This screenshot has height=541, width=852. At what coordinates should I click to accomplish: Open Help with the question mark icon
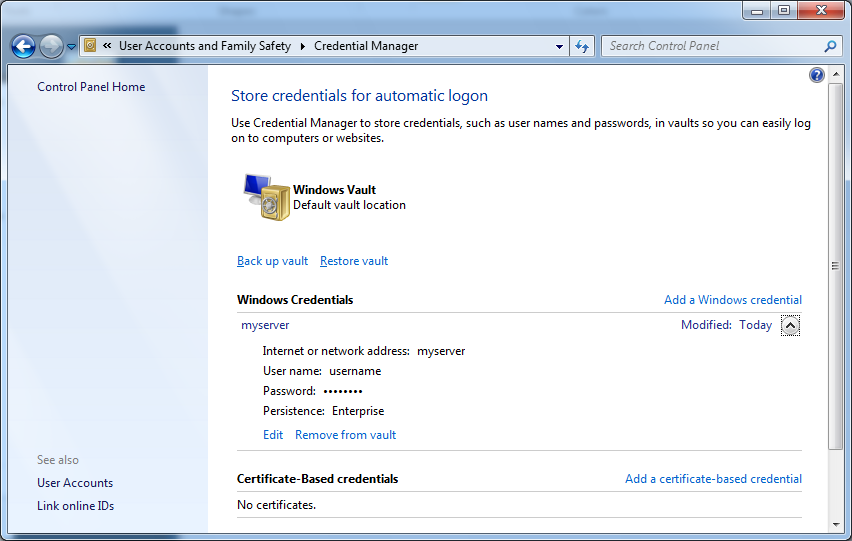coord(817,75)
